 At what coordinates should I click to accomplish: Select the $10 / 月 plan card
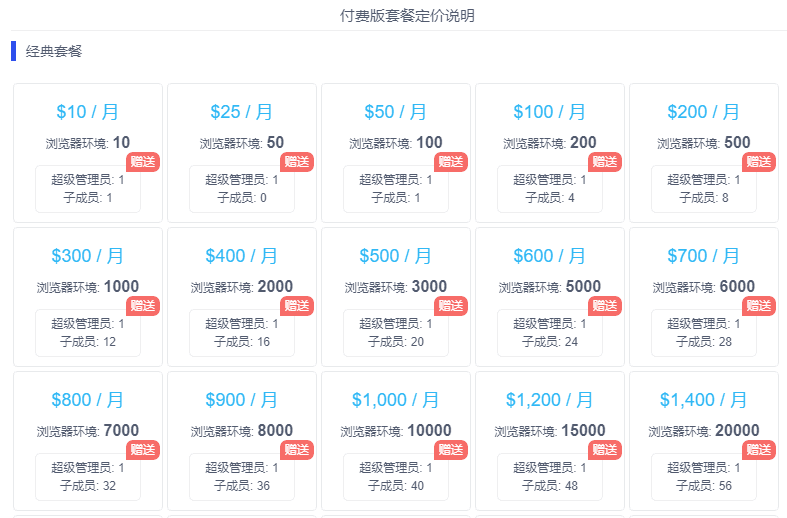88,153
